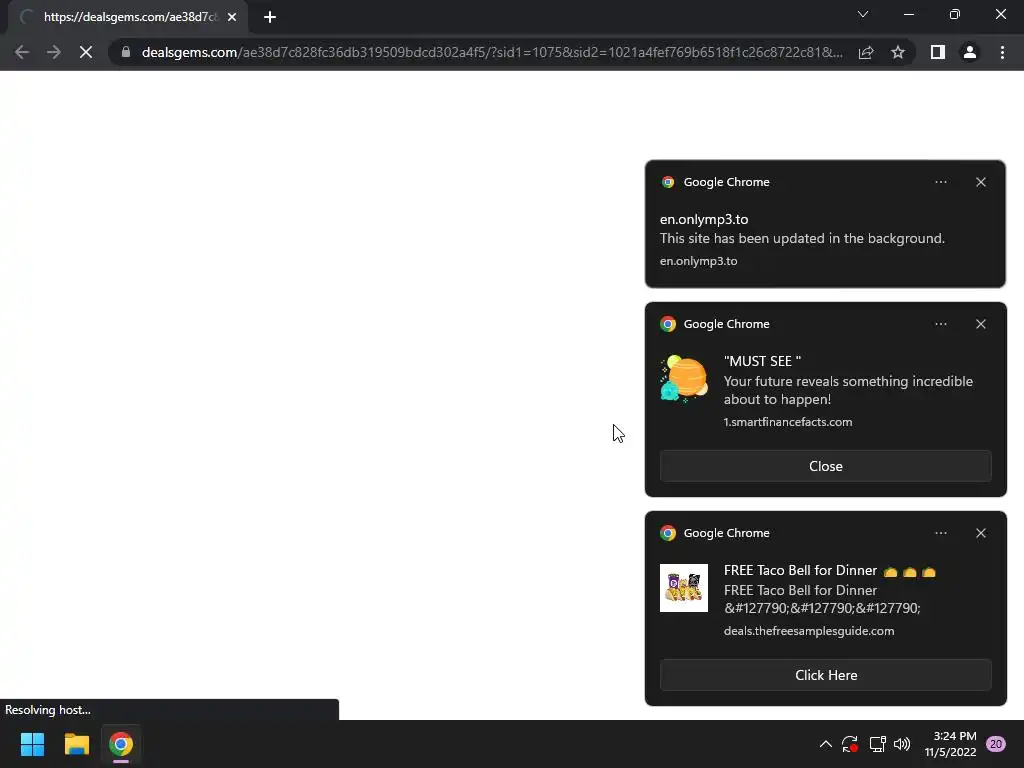Click Chrome icon in the en.onlymp3.to notification header
Screen dimensions: 1024x768
(667, 182)
